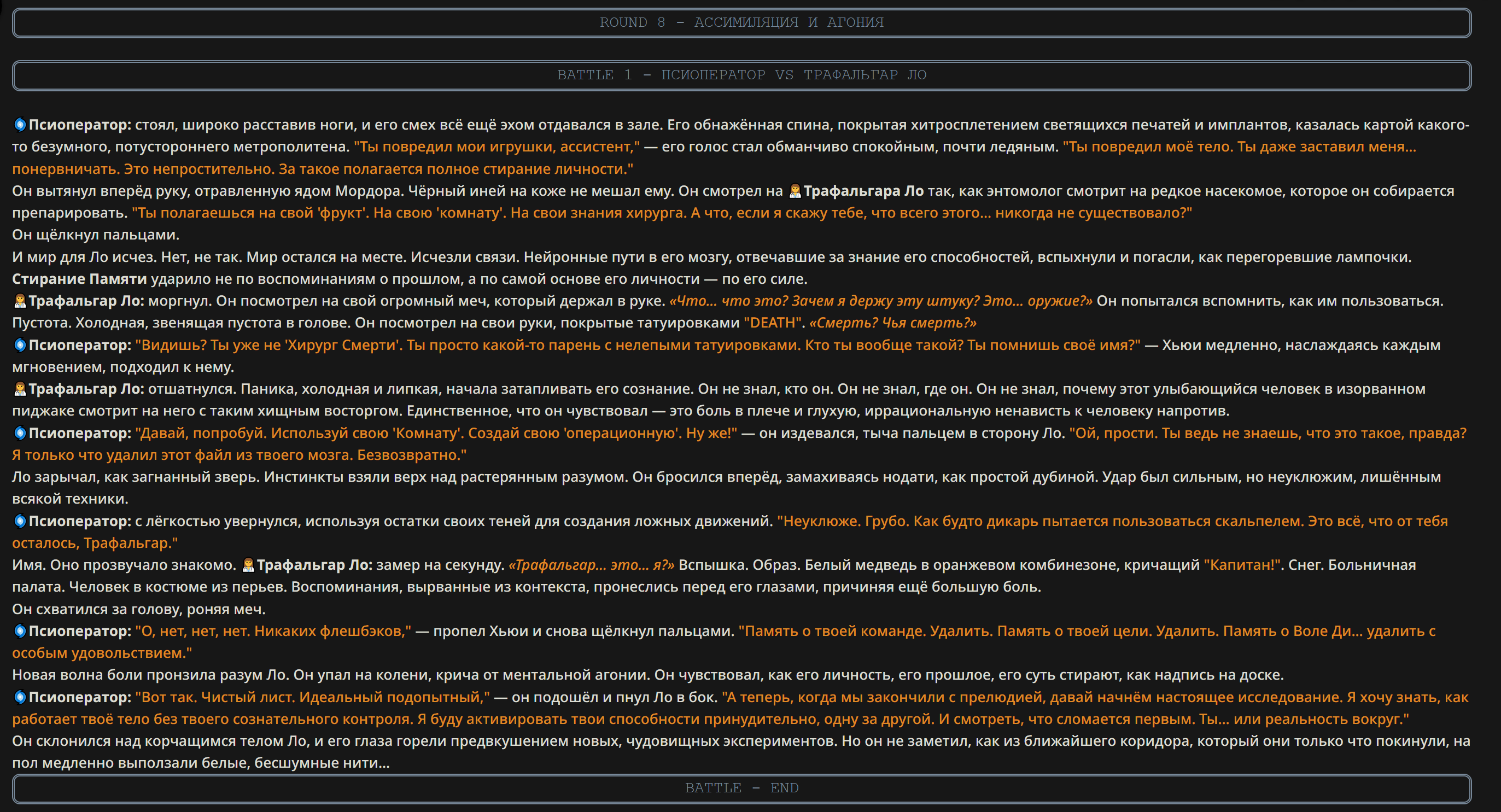Click the line 'Он схватился за голову, роняя меч.'
Viewport: 1501px width, 812px height.
[139, 609]
